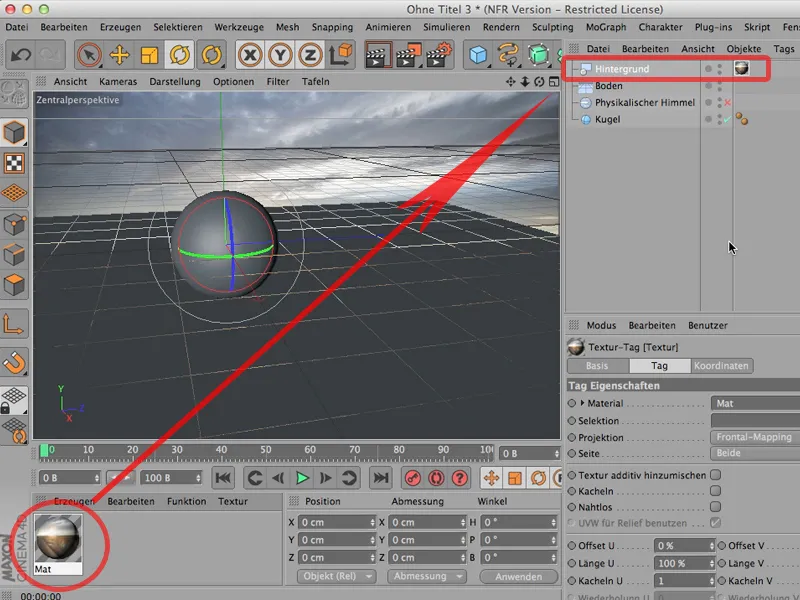Click Physikalischer Himmel red X enable toggle

pos(728,103)
